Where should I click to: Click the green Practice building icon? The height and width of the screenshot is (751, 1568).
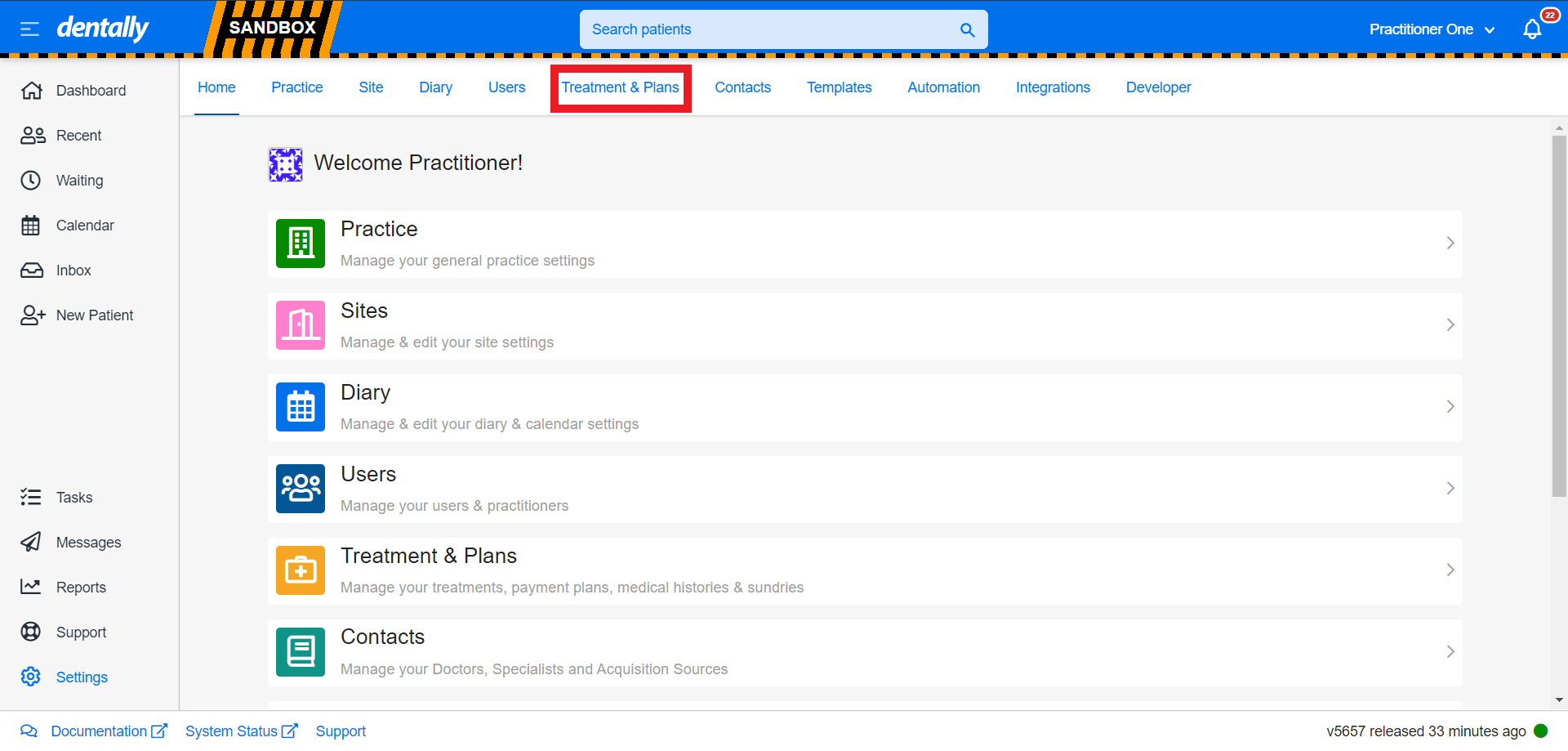(301, 244)
